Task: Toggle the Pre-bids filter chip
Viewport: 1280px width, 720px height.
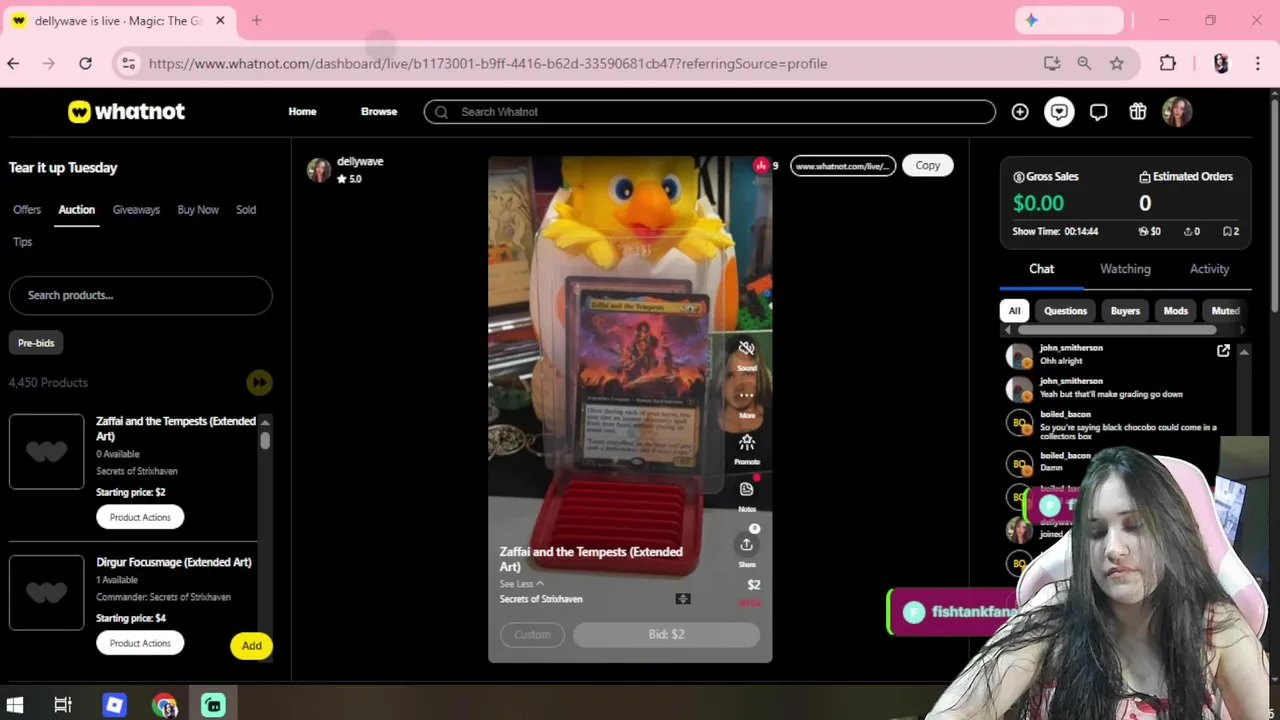Action: (x=36, y=343)
